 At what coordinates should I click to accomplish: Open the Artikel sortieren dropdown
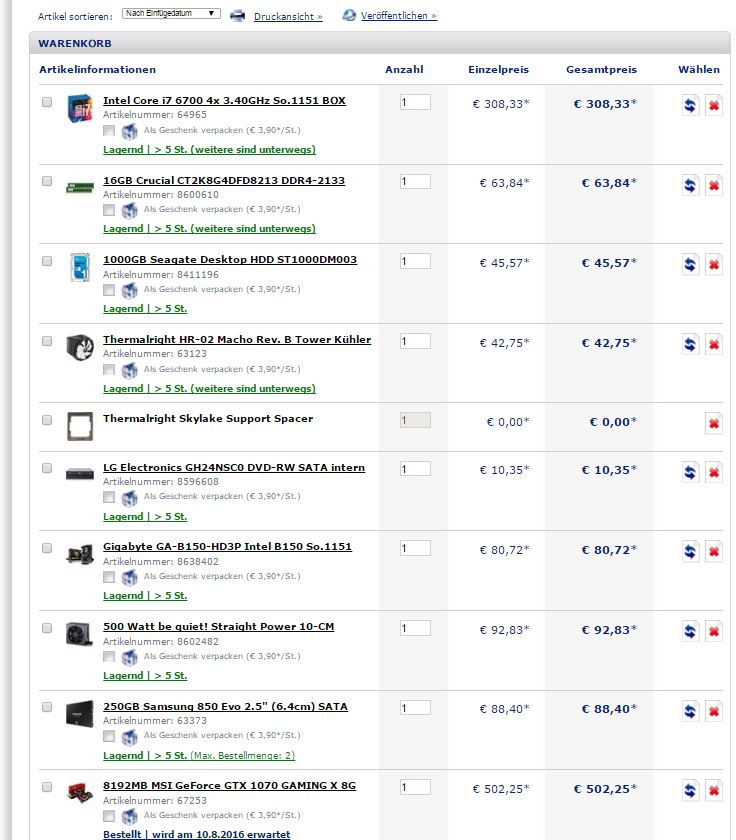pyautogui.click(x=171, y=13)
